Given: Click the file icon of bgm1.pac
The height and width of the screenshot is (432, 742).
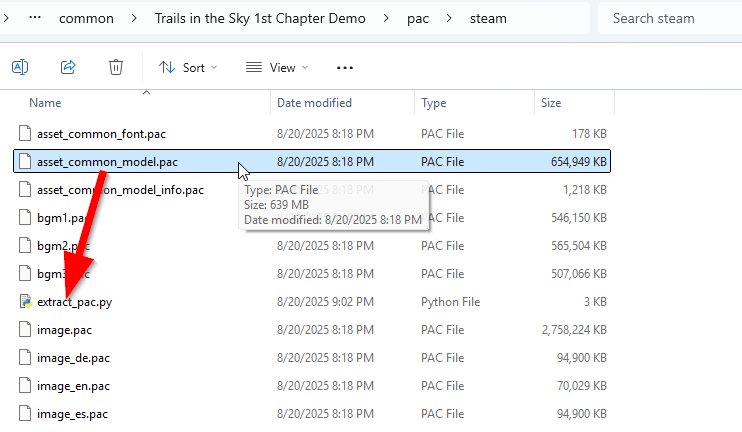Looking at the screenshot, I should tap(25, 217).
